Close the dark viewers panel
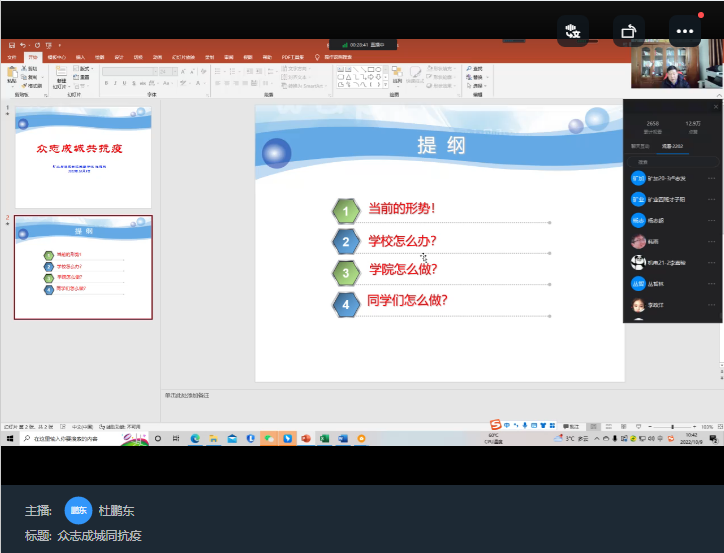724x553 pixels. pyautogui.click(x=715, y=107)
